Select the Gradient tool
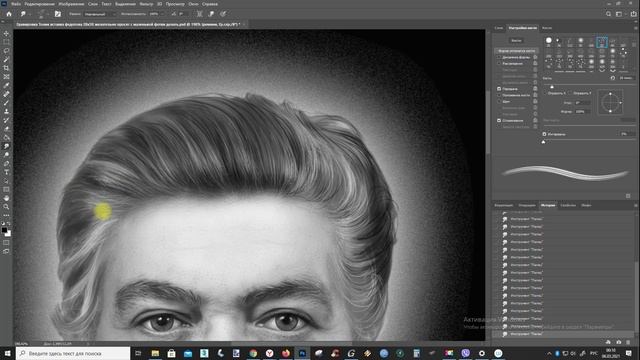Viewport: 640px width, 360px height. [6, 138]
